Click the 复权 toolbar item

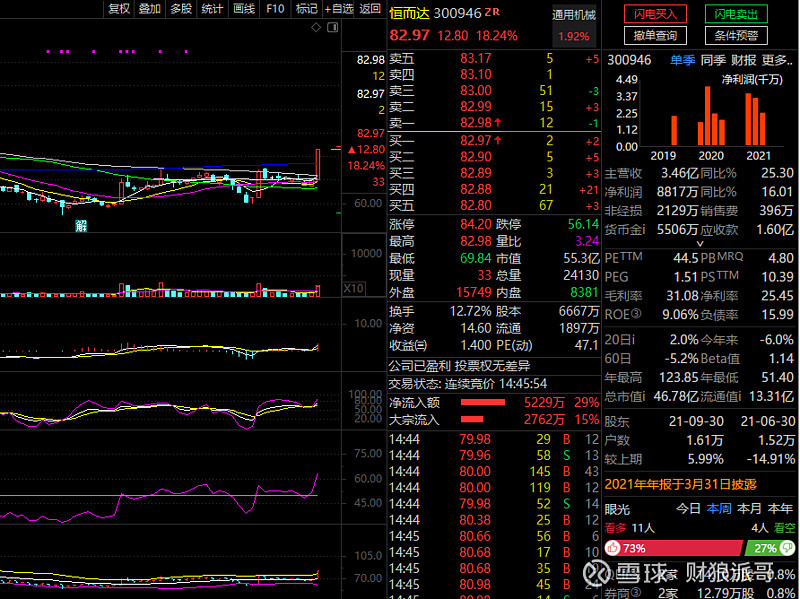119,9
